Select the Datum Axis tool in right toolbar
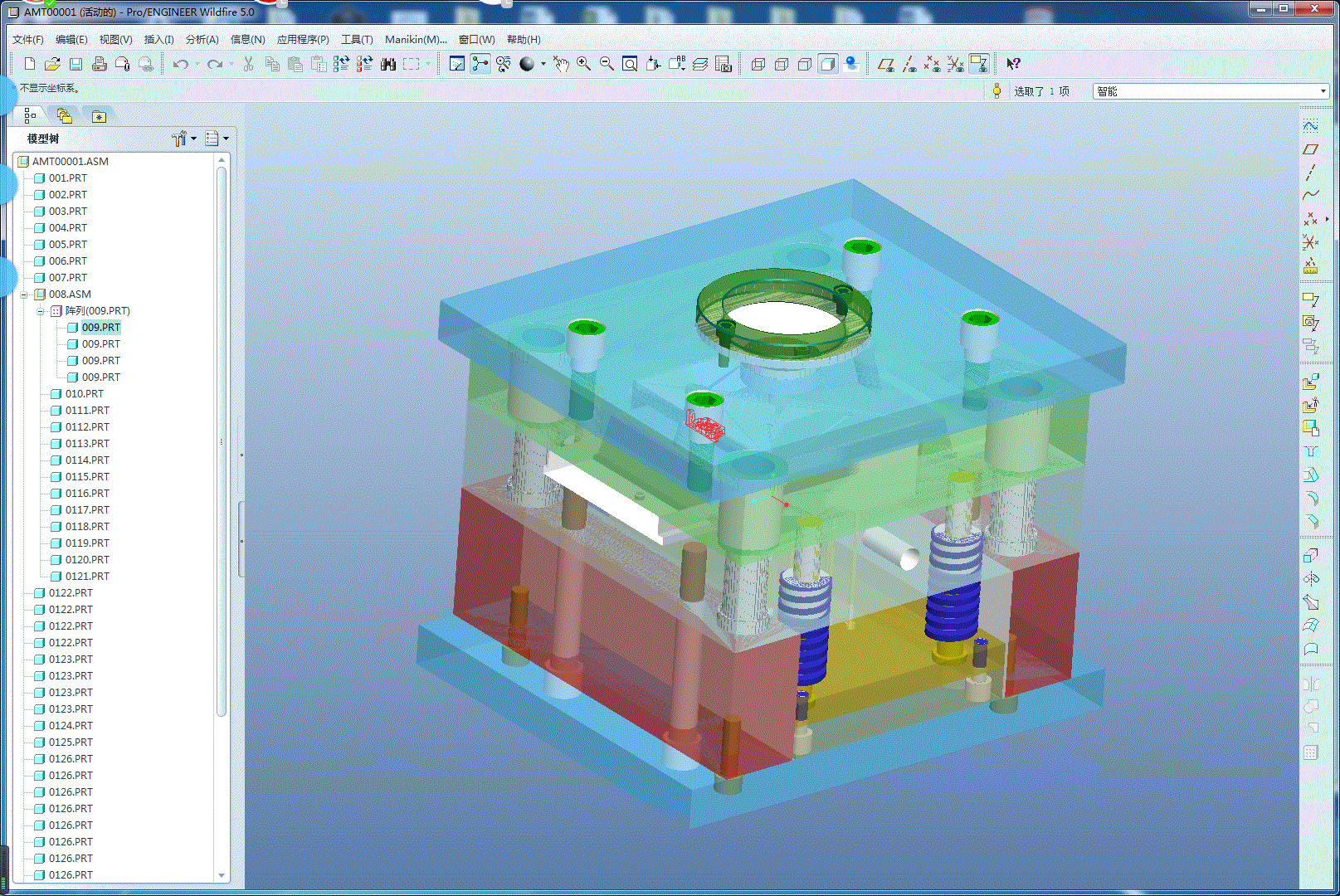Viewport: 1340px width, 896px height. click(1310, 173)
